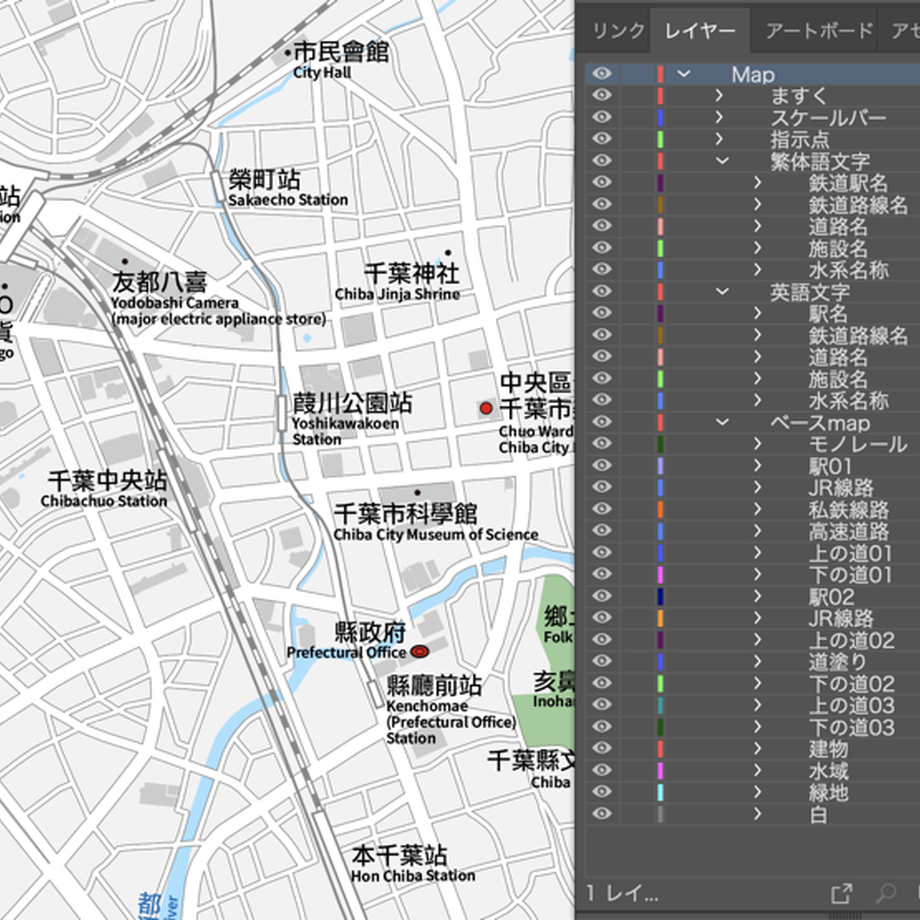Toggle the eye icon for 緑地 layer
920x920 pixels.
[x=602, y=792]
